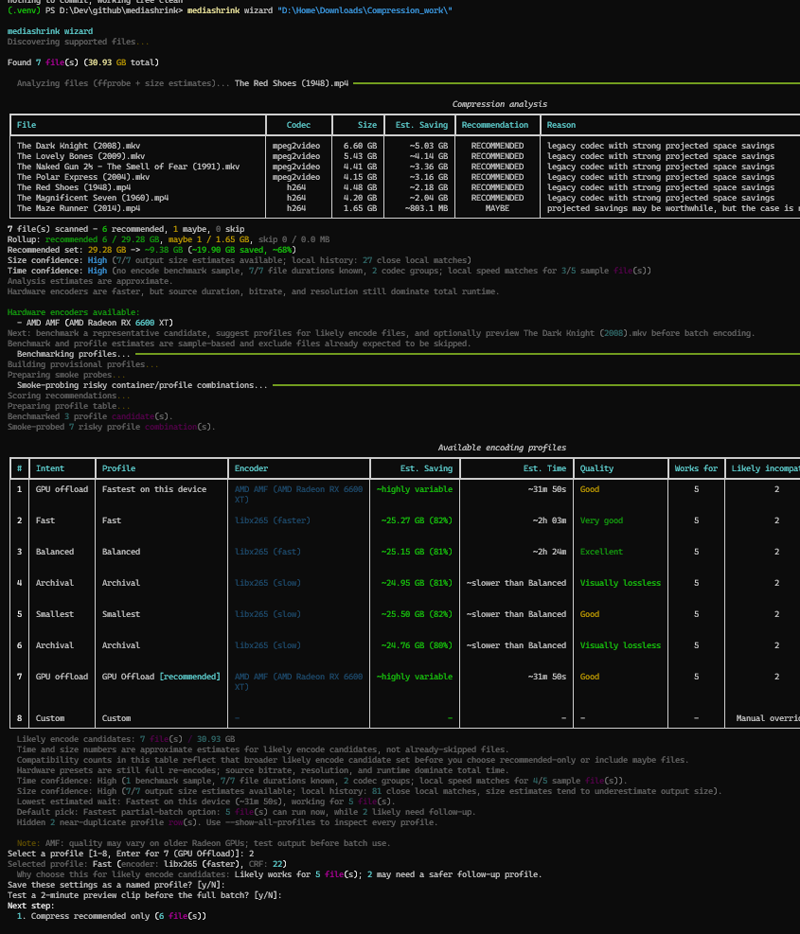This screenshot has width=800, height=934.
Task: Click the 'Est. Time' column header
Action: pos(544,469)
